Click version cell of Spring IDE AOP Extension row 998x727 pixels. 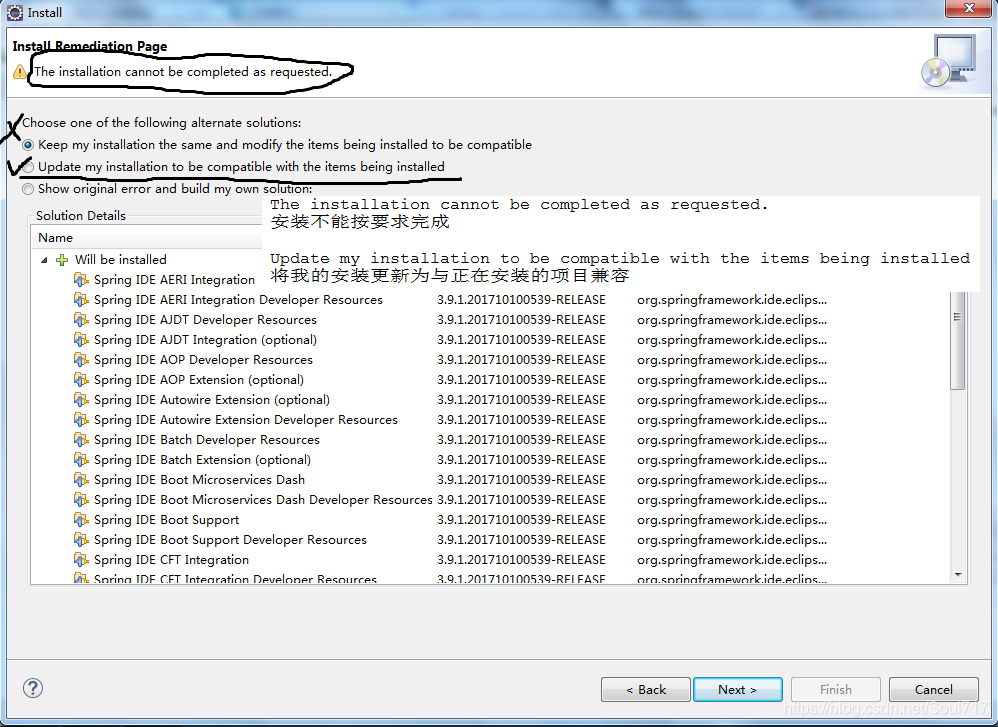tap(521, 379)
